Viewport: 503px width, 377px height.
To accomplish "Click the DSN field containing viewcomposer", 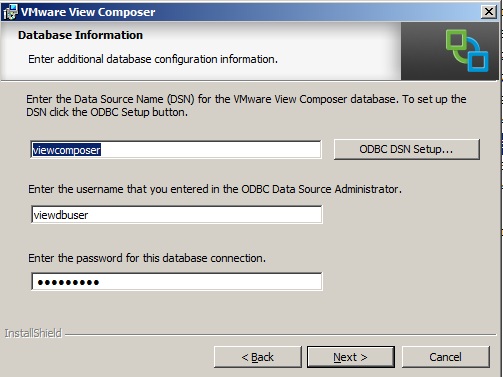I will [x=176, y=150].
